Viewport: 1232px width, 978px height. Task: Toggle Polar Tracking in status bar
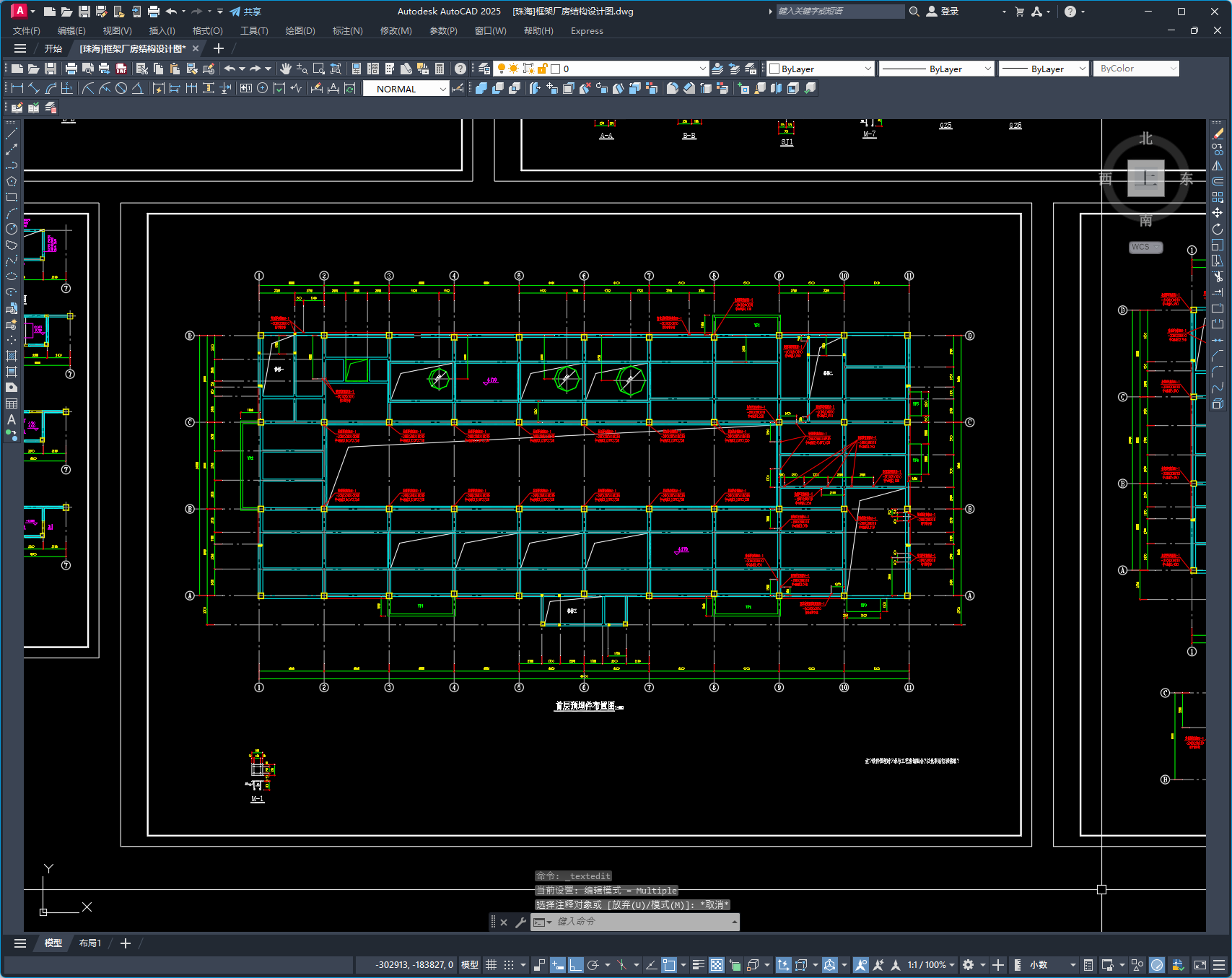coord(593,965)
